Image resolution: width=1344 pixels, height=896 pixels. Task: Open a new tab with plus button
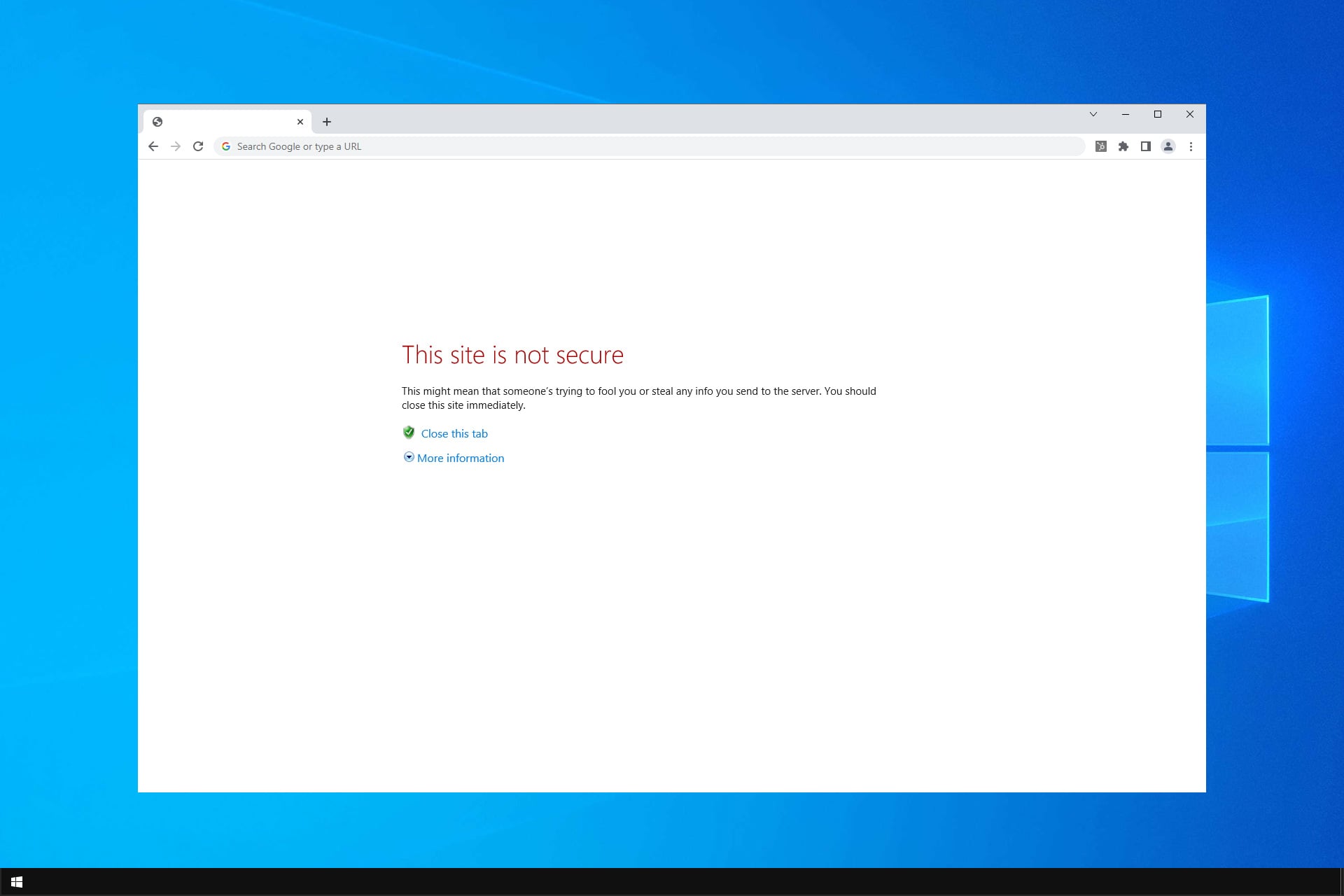pyautogui.click(x=327, y=122)
